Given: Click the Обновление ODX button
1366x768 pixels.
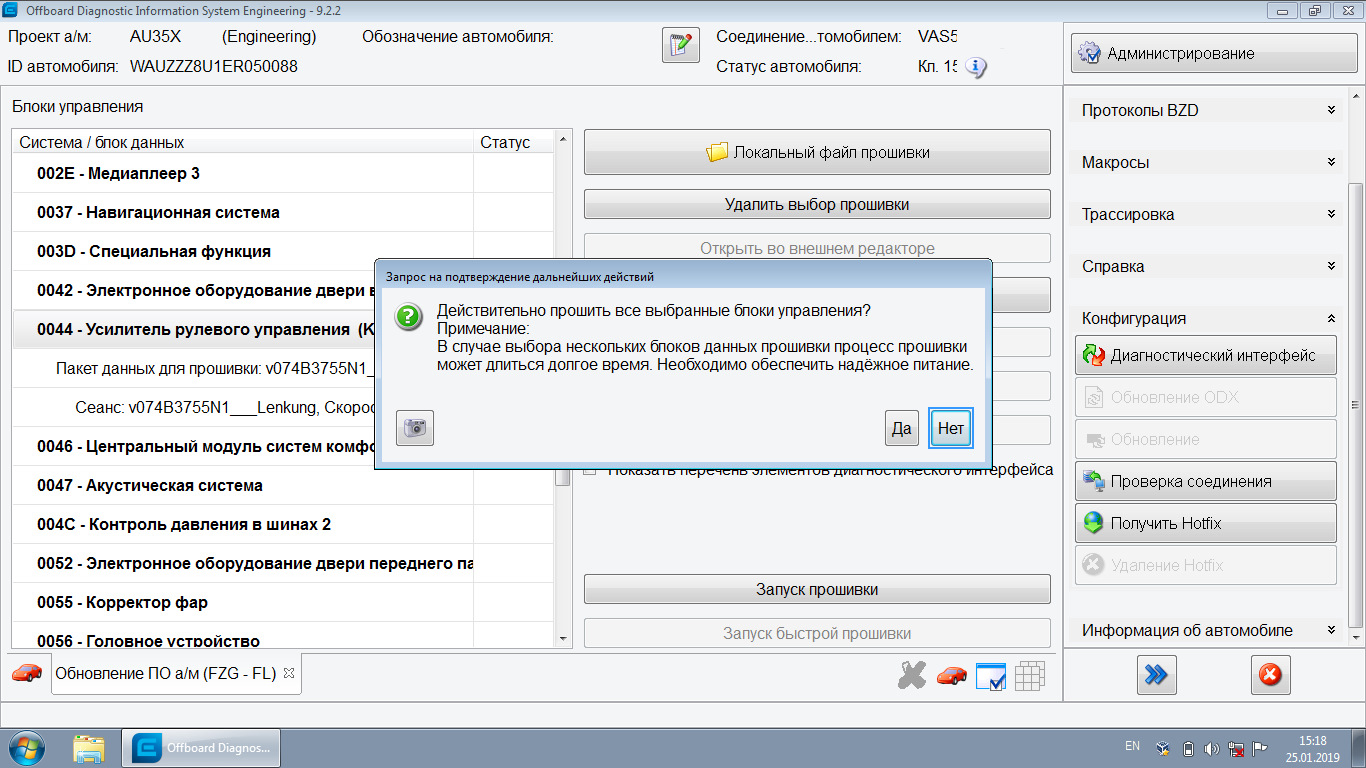Looking at the screenshot, I should point(1206,397).
